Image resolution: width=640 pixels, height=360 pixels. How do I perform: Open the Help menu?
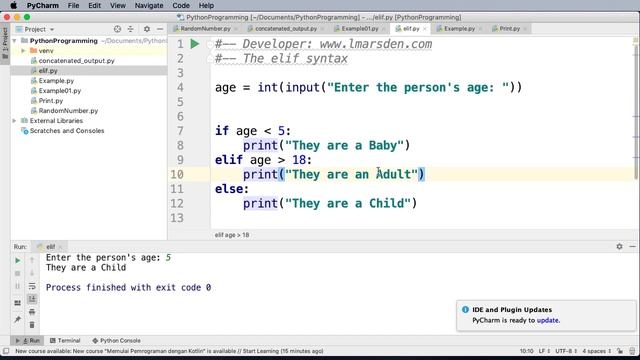tap(206, 5)
